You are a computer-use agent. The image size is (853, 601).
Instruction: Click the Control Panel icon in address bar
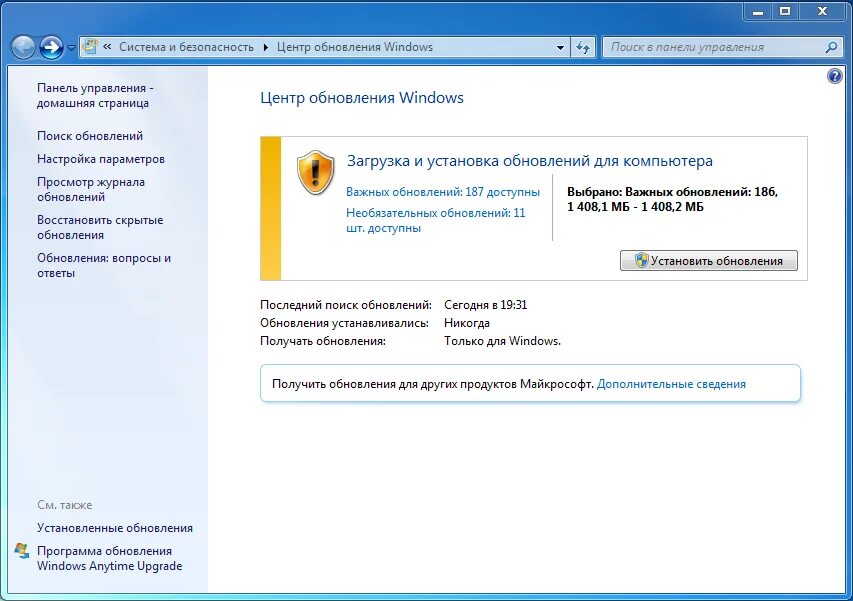point(90,47)
